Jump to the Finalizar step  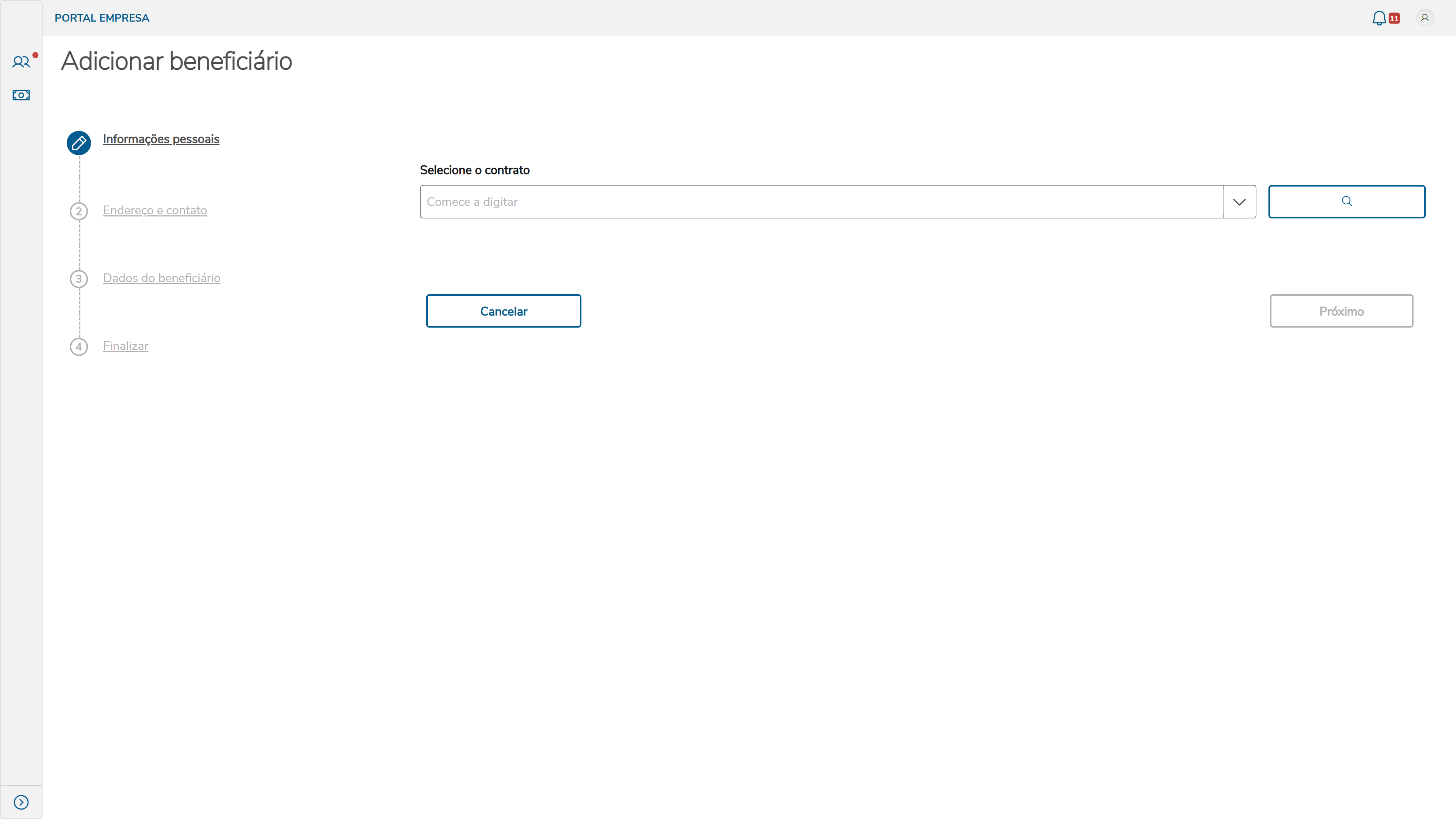[126, 346]
